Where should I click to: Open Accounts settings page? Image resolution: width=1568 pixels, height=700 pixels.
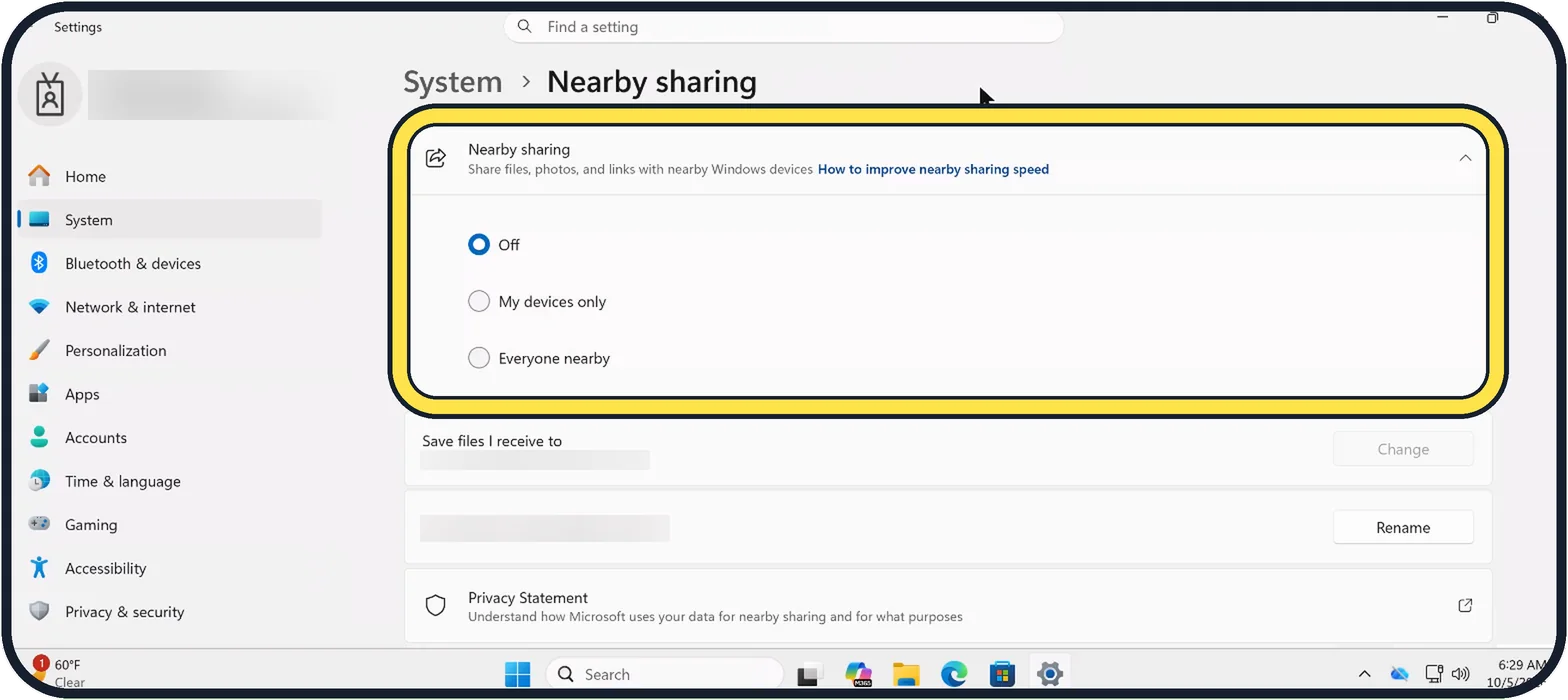pos(169,437)
